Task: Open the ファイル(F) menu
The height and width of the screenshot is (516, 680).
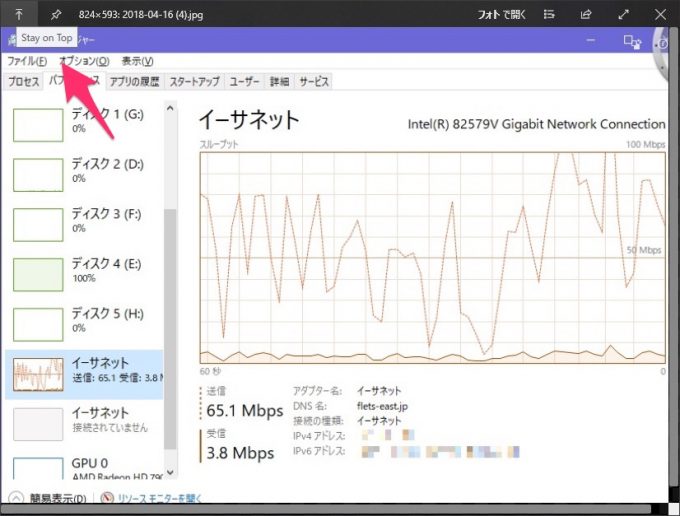Action: (27, 61)
